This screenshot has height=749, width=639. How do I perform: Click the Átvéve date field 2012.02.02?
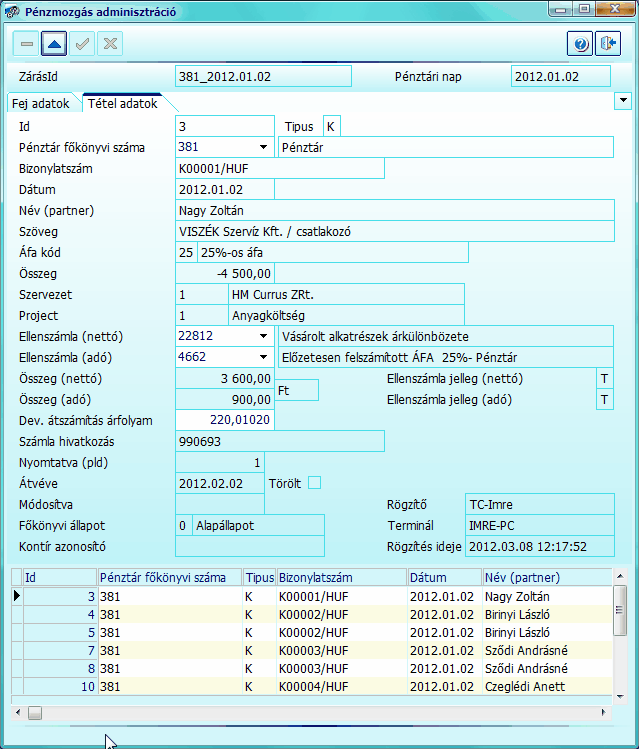pyautogui.click(x=220, y=483)
